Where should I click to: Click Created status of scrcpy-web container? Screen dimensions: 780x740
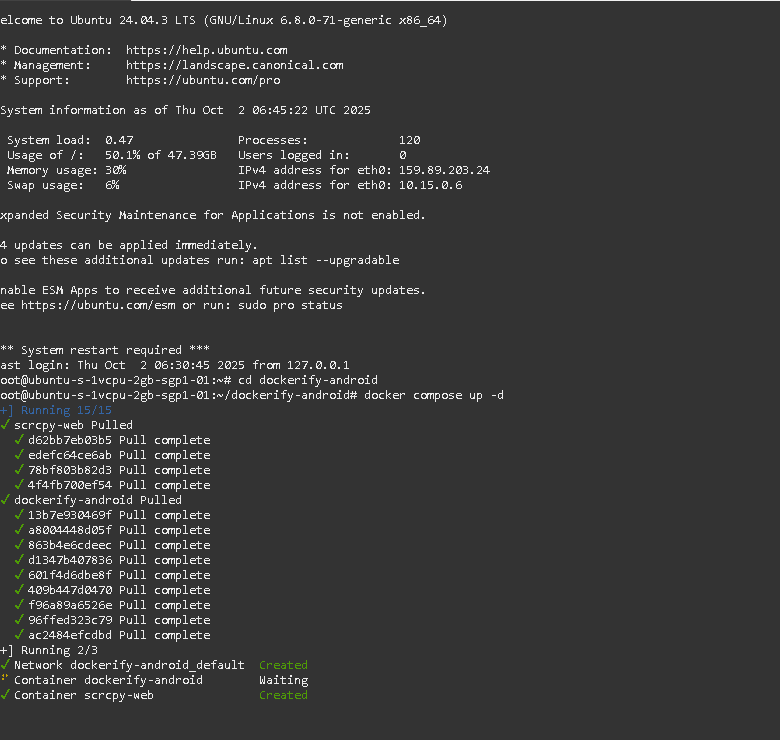pyautogui.click(x=284, y=695)
